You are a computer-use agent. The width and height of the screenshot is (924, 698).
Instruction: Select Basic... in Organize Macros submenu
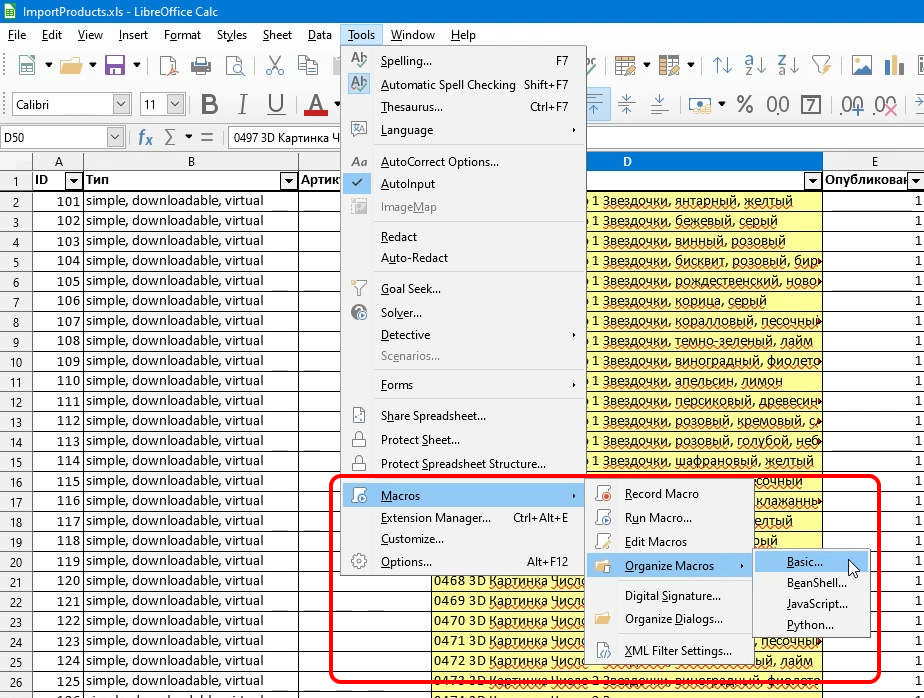pos(804,562)
